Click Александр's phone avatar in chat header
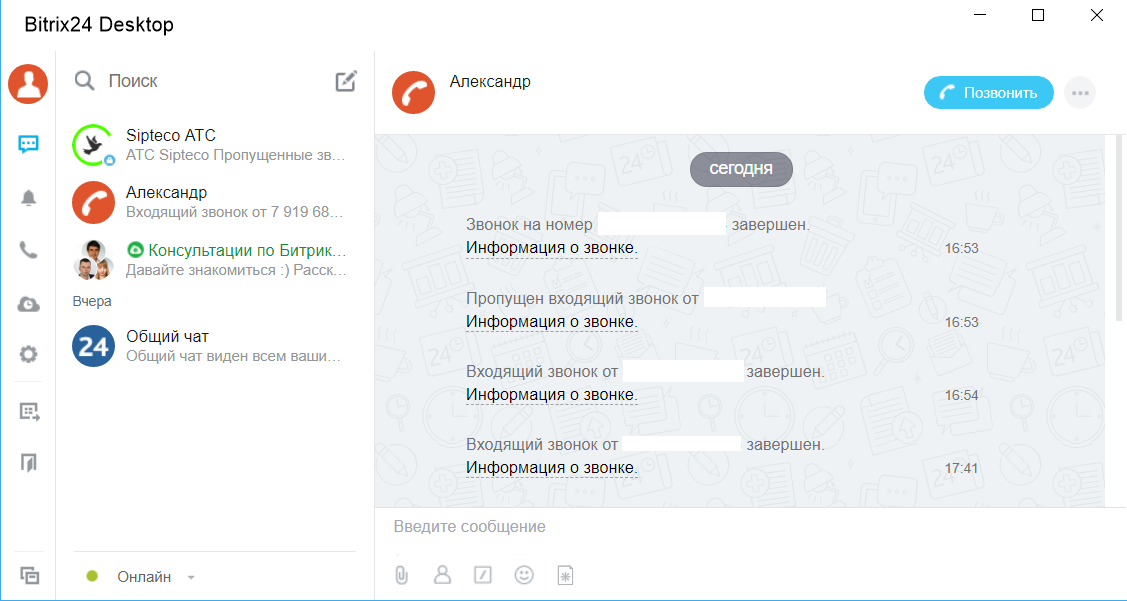Image resolution: width=1127 pixels, height=601 pixels. [x=413, y=93]
